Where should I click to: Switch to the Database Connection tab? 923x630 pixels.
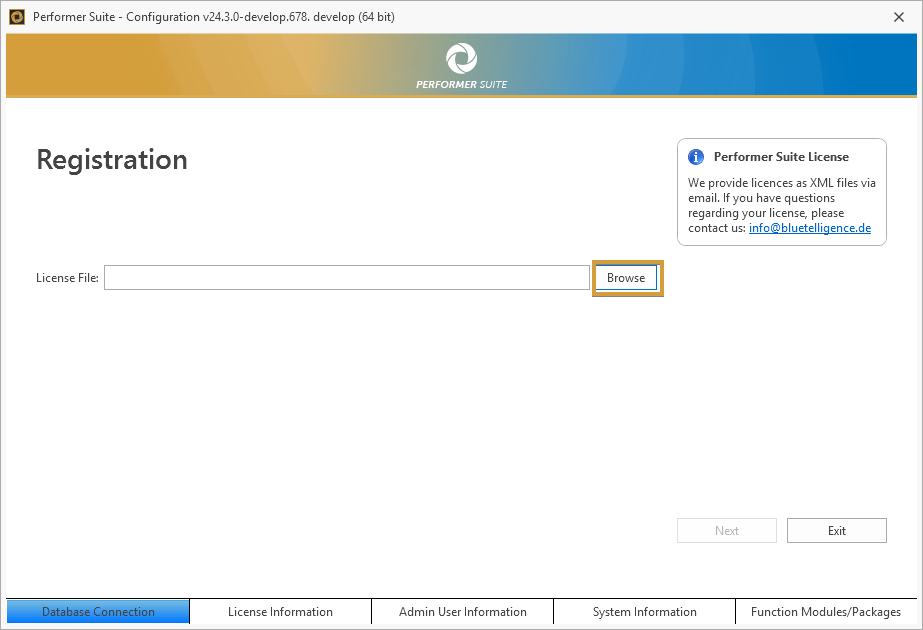click(x=98, y=612)
